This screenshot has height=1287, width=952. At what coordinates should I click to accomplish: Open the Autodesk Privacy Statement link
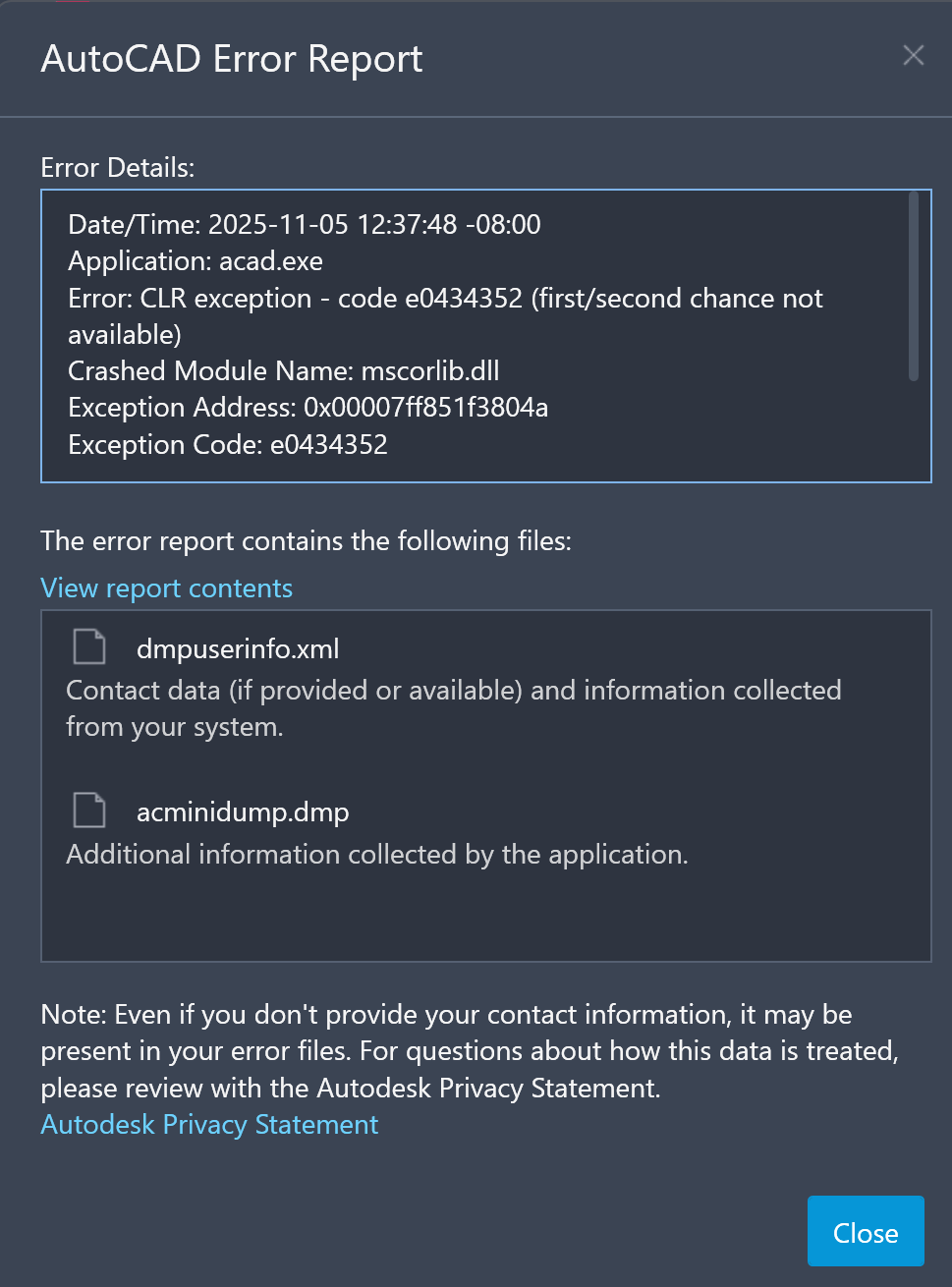pos(209,1124)
